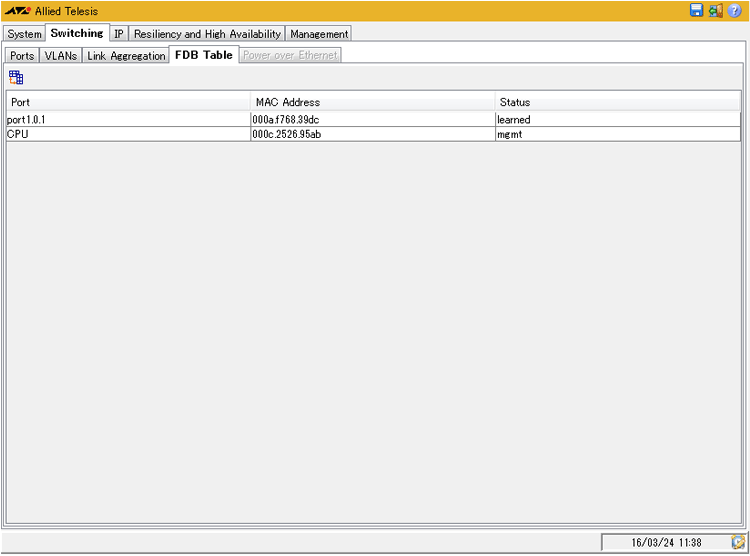Sort by the Port column header
Image resolution: width=750 pixels, height=556 pixels.
[x=128, y=102]
